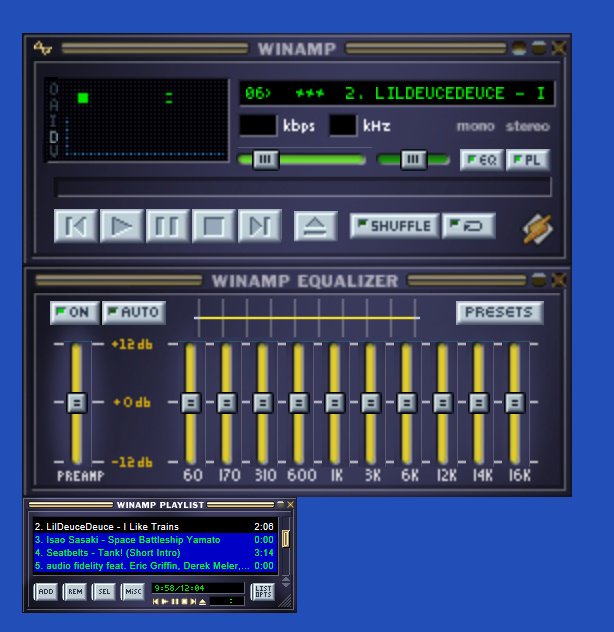
Task: Click the mini Next button in playlist window
Action: [193, 601]
